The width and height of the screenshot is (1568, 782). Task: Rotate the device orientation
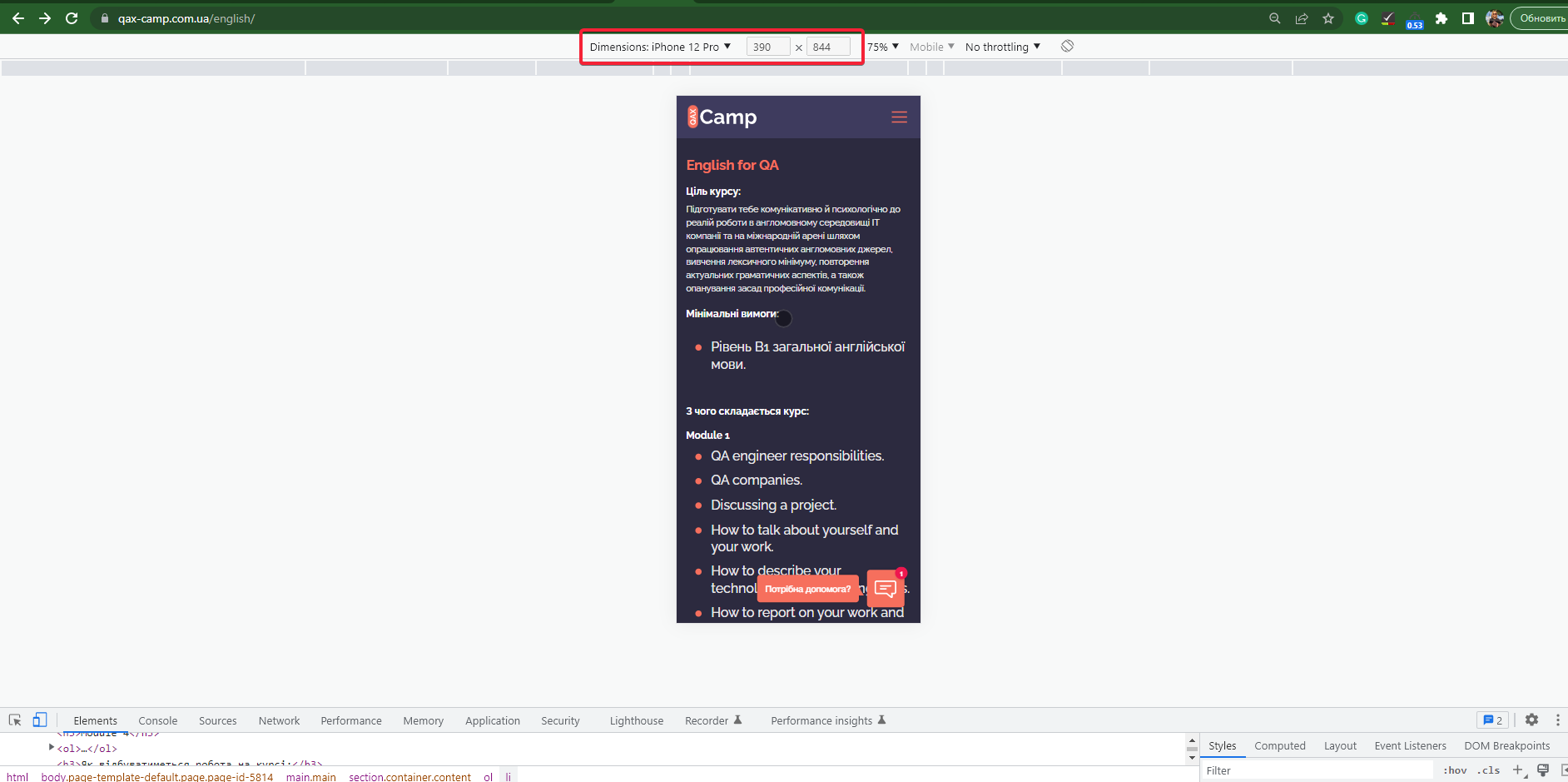tap(1067, 46)
